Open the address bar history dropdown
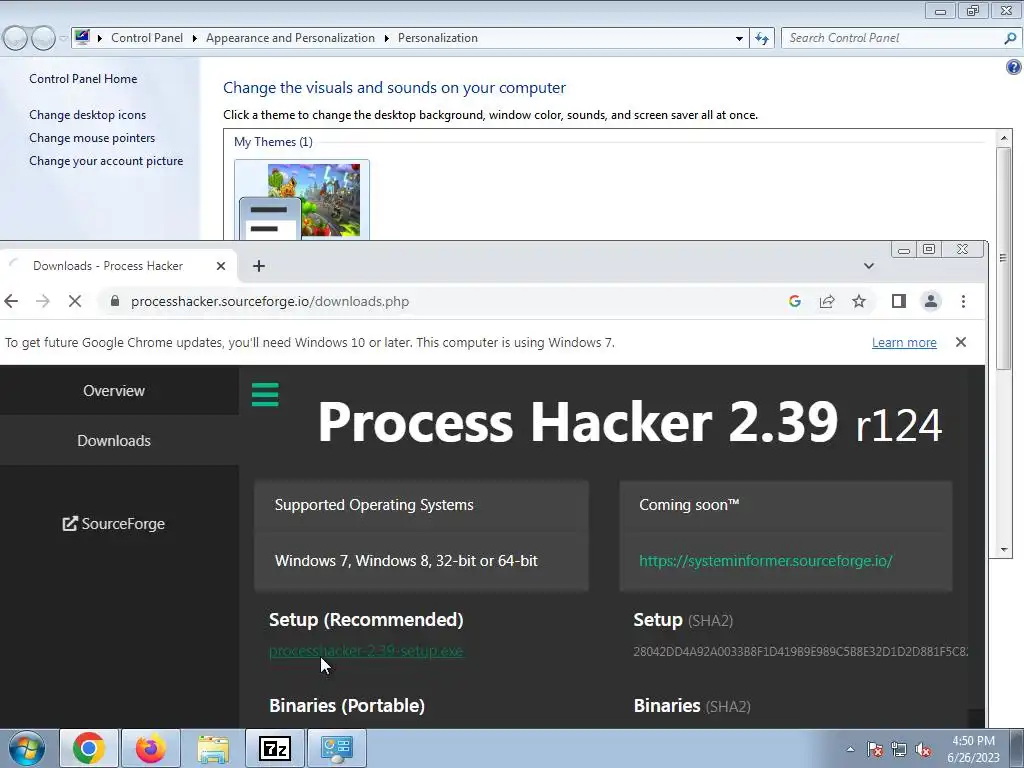 tap(739, 39)
